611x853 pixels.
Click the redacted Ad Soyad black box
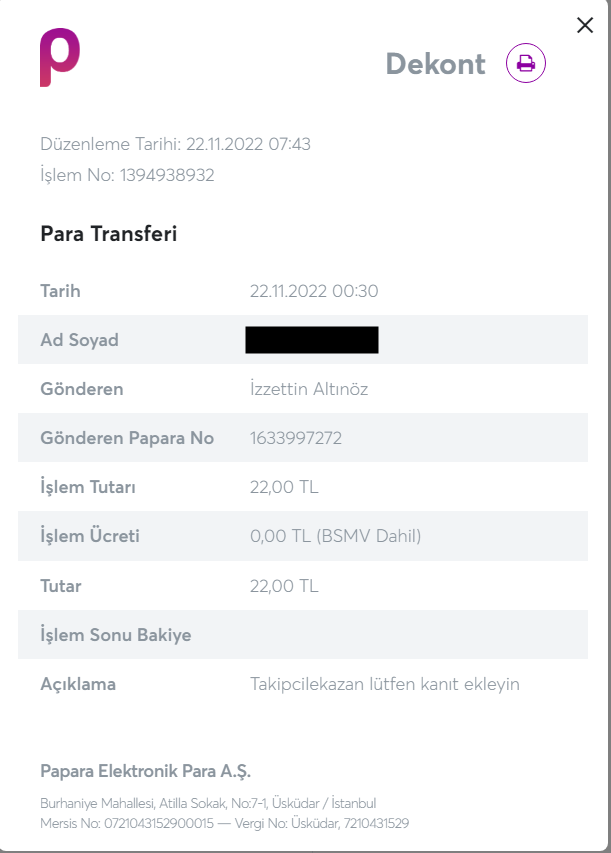311,340
